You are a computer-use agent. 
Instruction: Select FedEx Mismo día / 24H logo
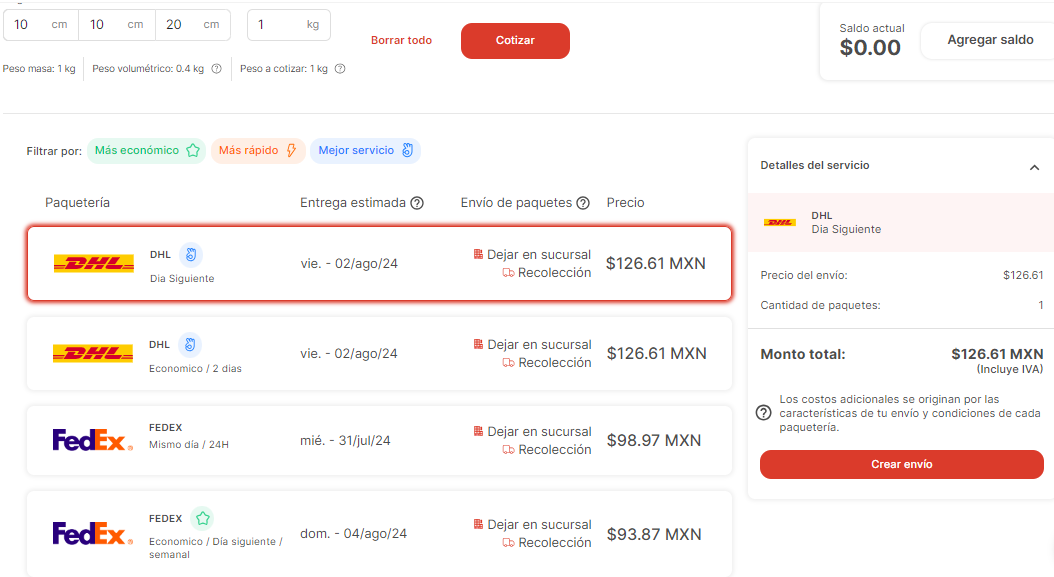click(x=92, y=440)
